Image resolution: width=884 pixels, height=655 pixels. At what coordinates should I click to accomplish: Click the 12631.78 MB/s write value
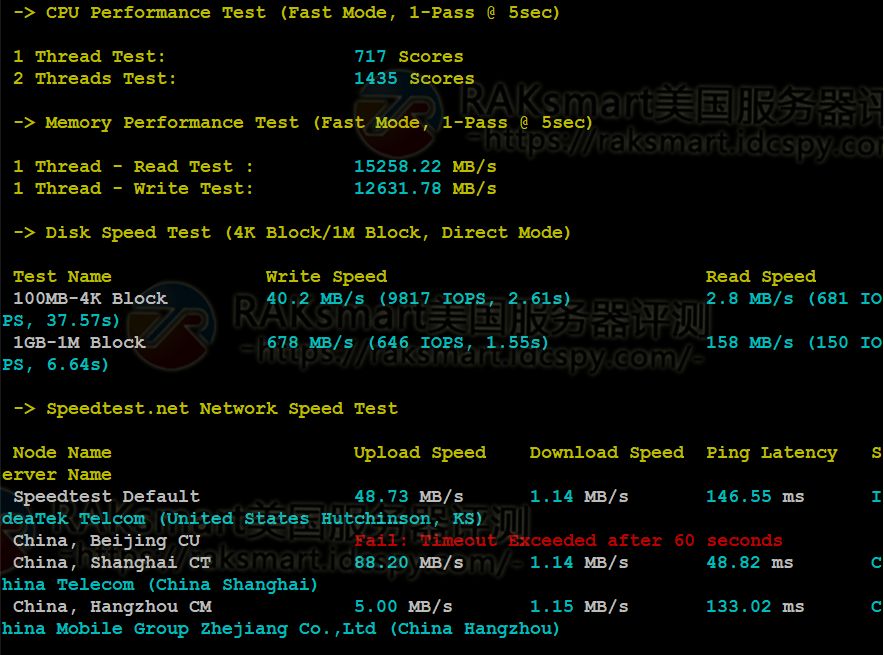click(x=425, y=188)
